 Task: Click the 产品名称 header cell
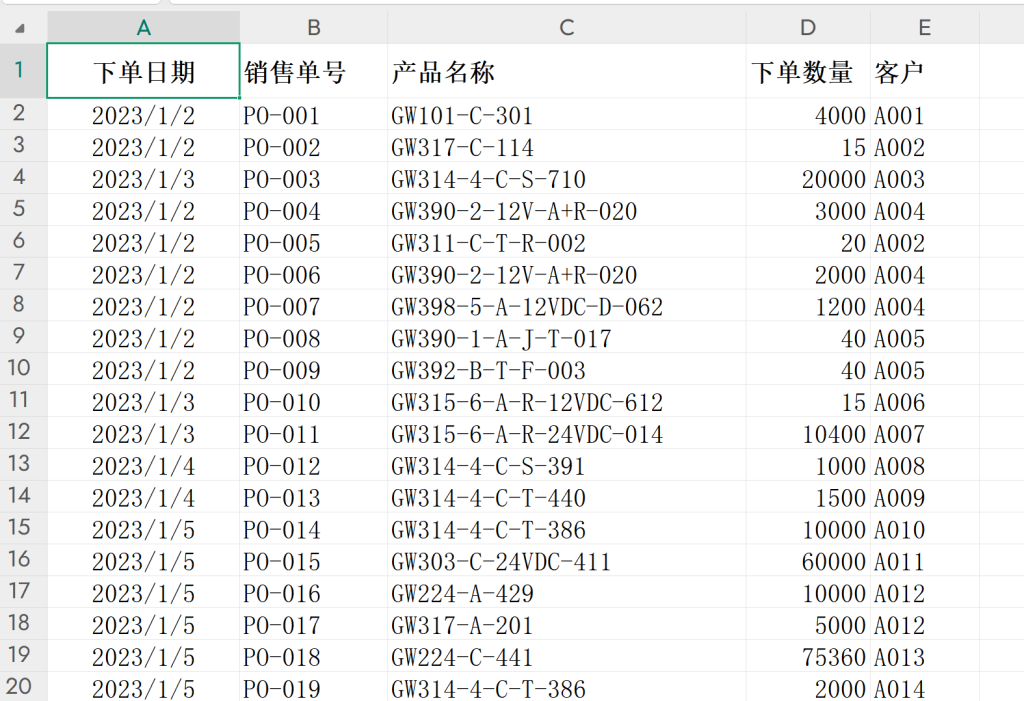tap(566, 71)
